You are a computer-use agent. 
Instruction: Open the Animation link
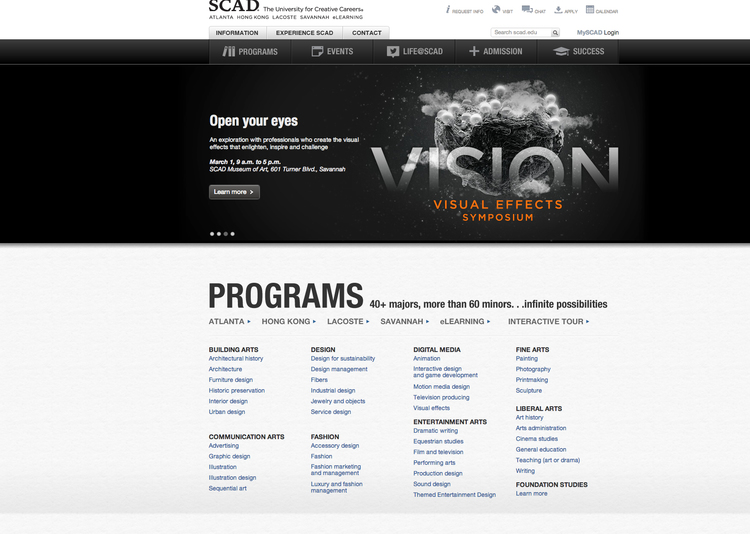coord(427,358)
